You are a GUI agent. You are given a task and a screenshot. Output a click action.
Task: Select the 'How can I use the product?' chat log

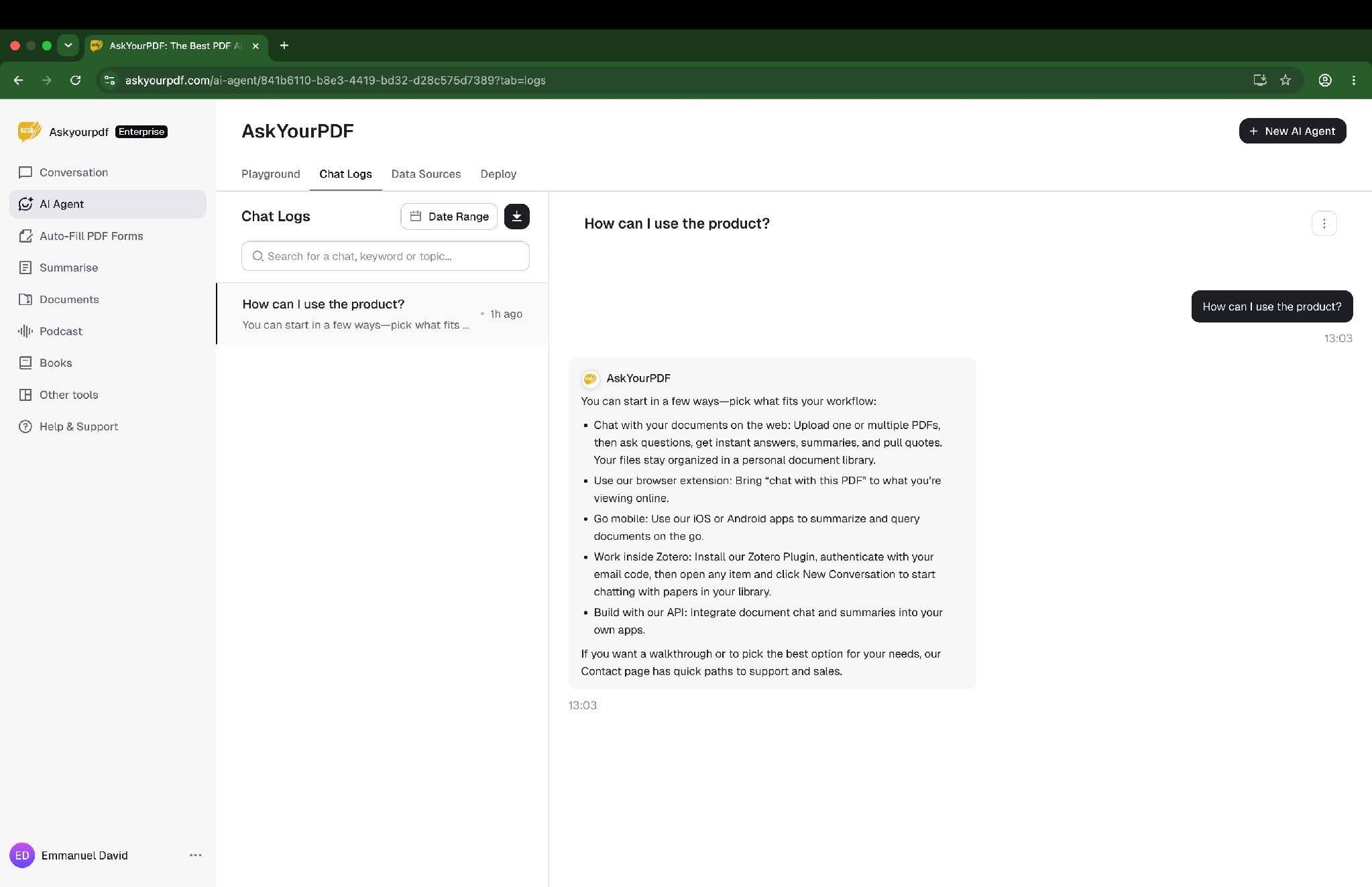pos(382,314)
